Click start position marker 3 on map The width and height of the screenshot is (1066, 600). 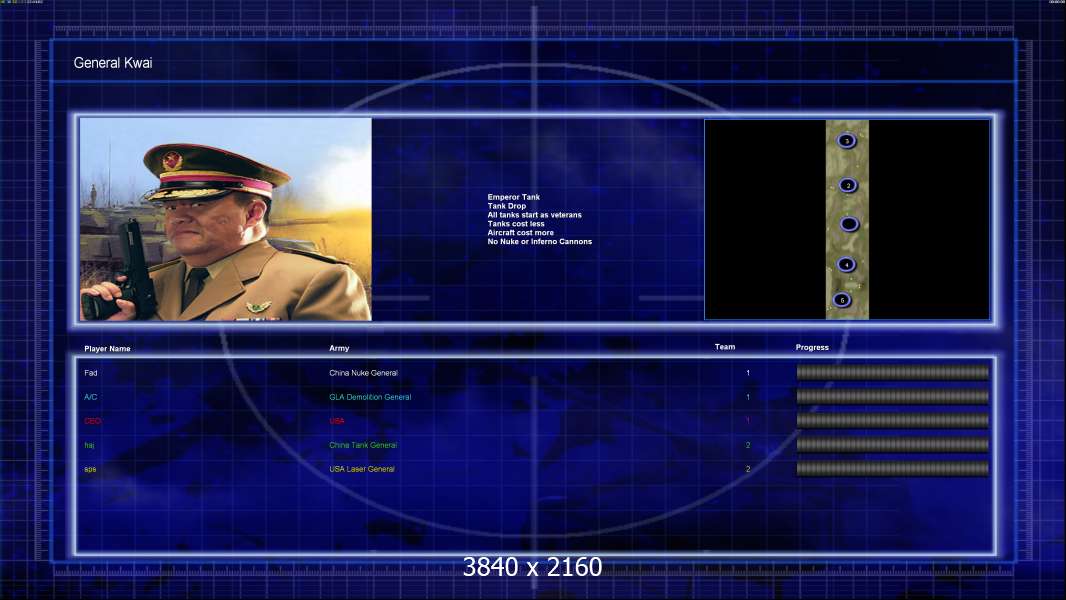tap(846, 141)
